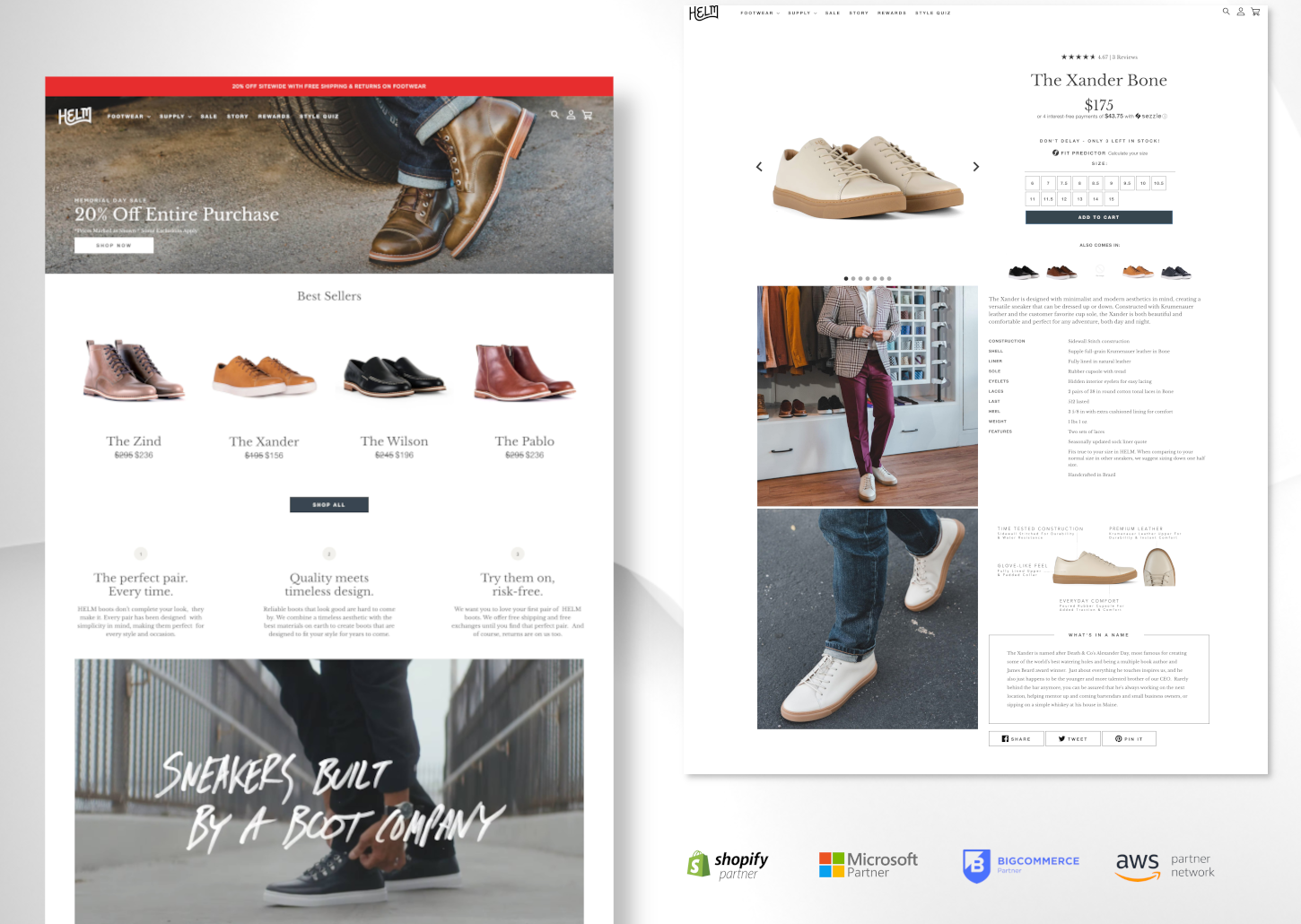Click the Pinterest Pin It button
The image size is (1301, 924).
pos(1129,738)
